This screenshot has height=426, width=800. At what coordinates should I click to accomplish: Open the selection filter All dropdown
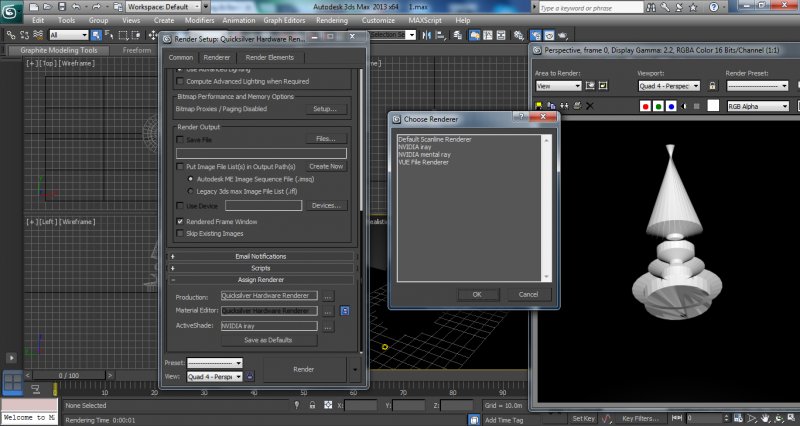click(69, 35)
